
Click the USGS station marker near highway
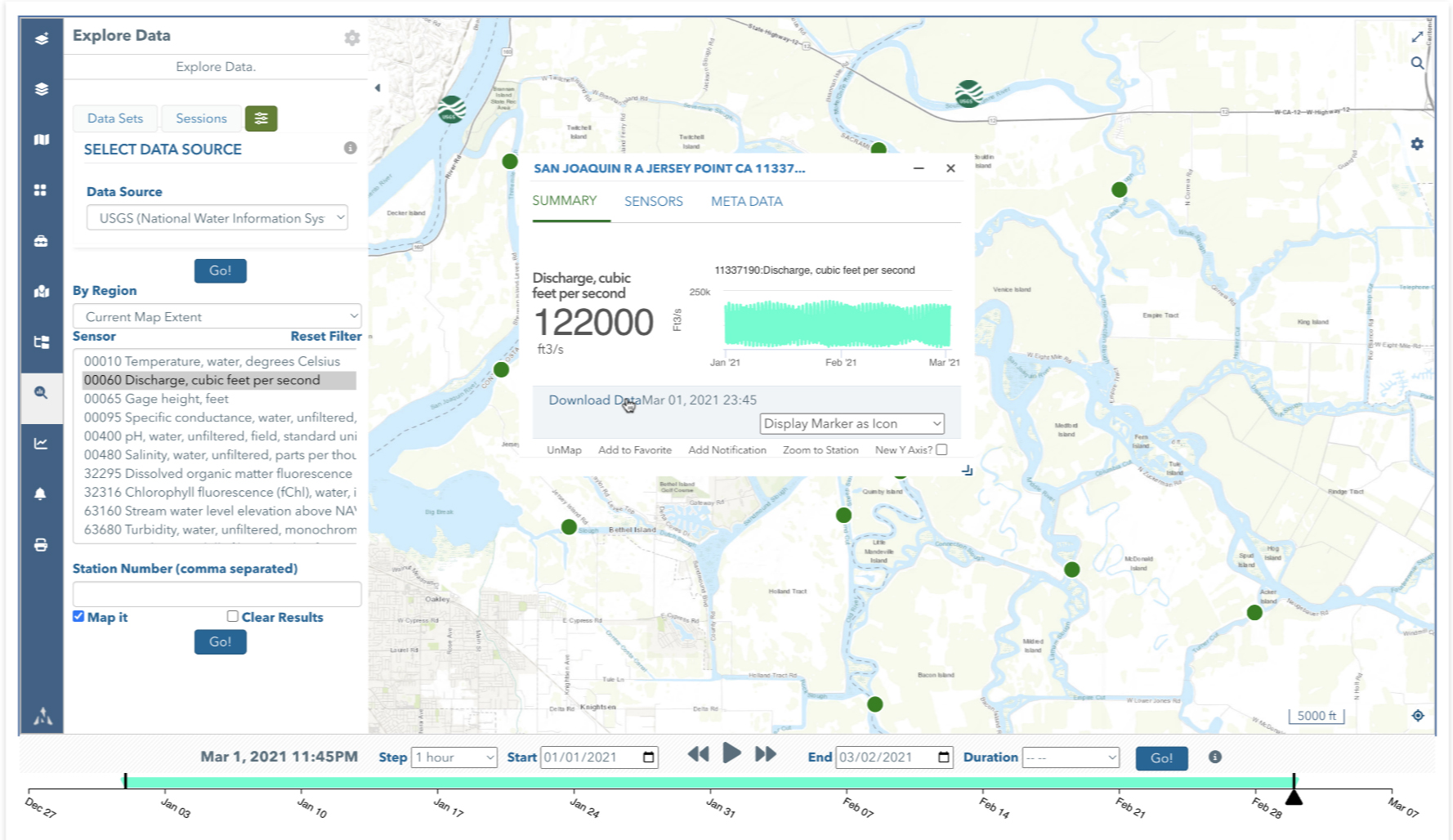[x=968, y=94]
